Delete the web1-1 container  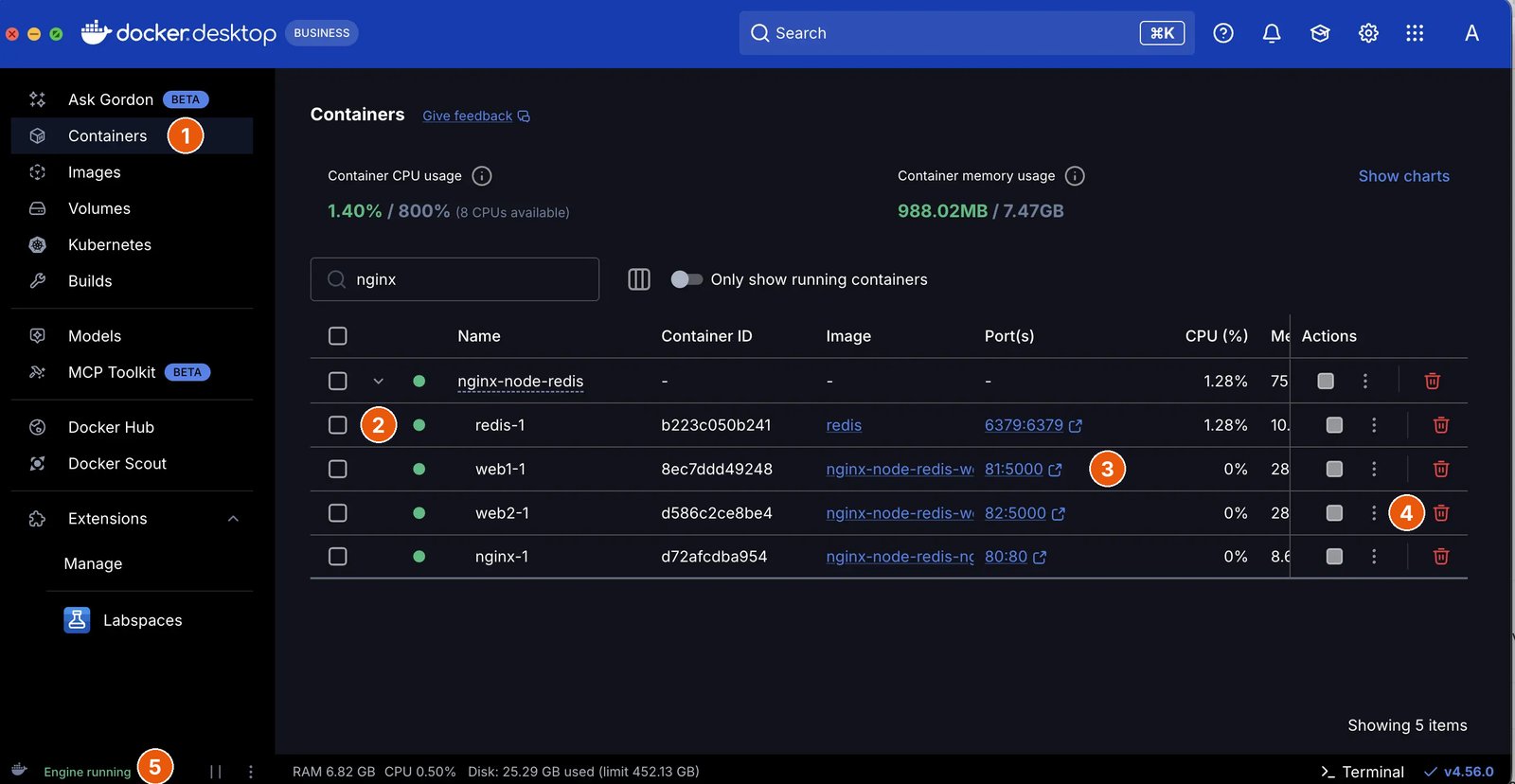1441,469
